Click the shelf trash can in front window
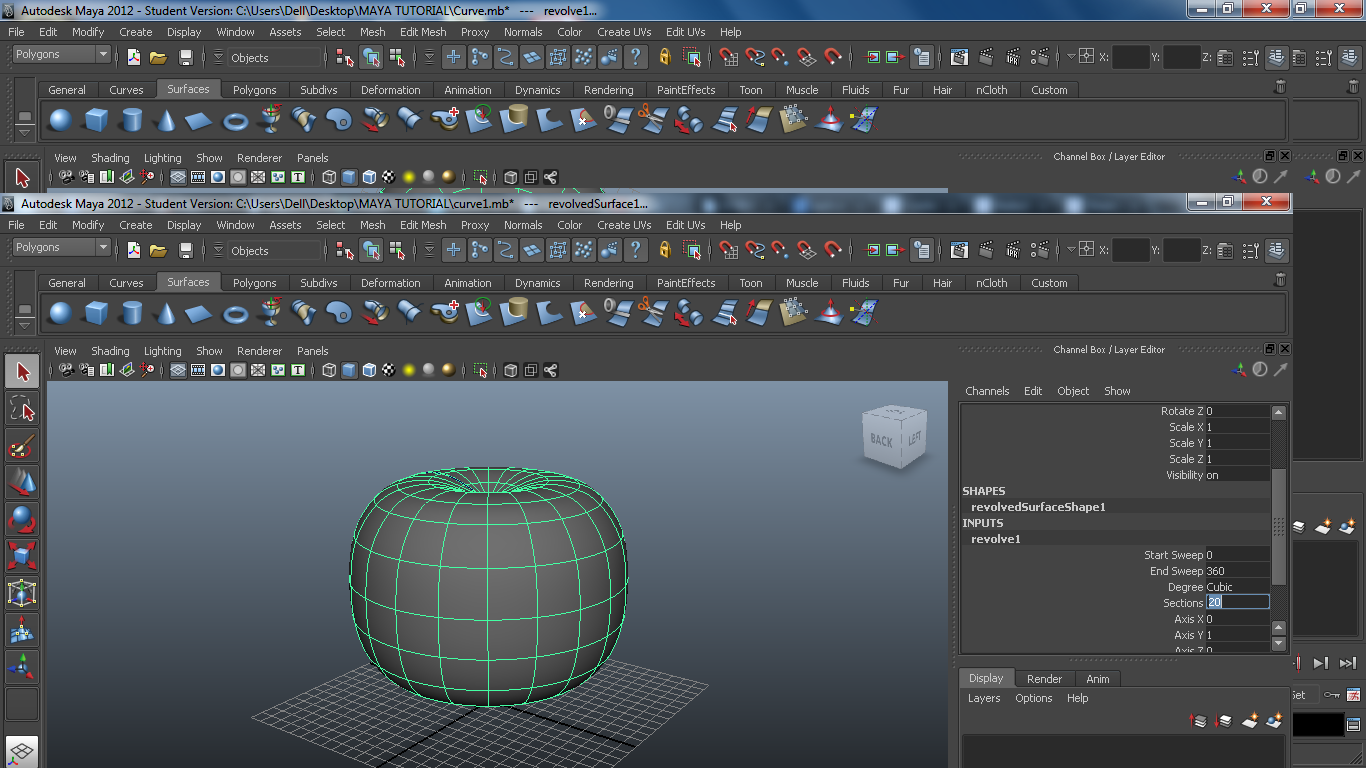The width and height of the screenshot is (1366, 768). [x=1280, y=280]
